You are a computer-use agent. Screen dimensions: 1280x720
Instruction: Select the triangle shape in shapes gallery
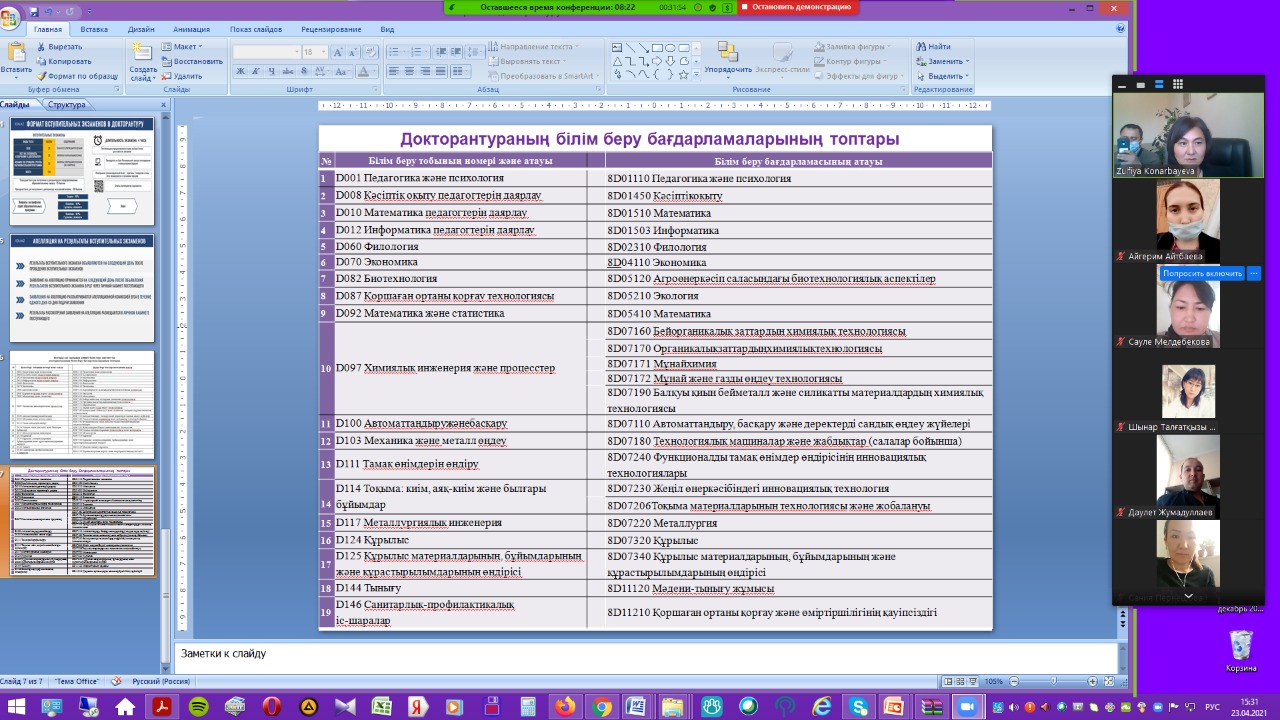tap(618, 60)
